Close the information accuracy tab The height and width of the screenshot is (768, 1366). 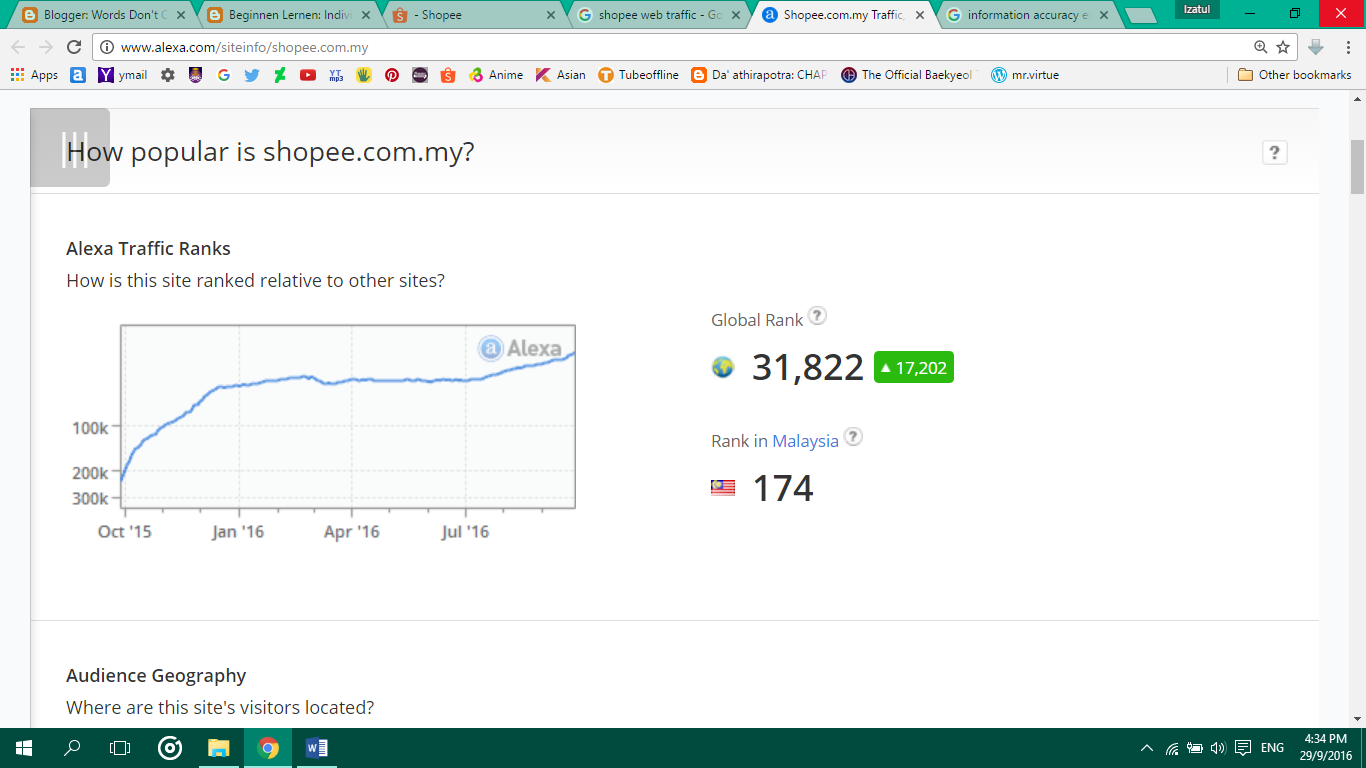tap(1104, 15)
